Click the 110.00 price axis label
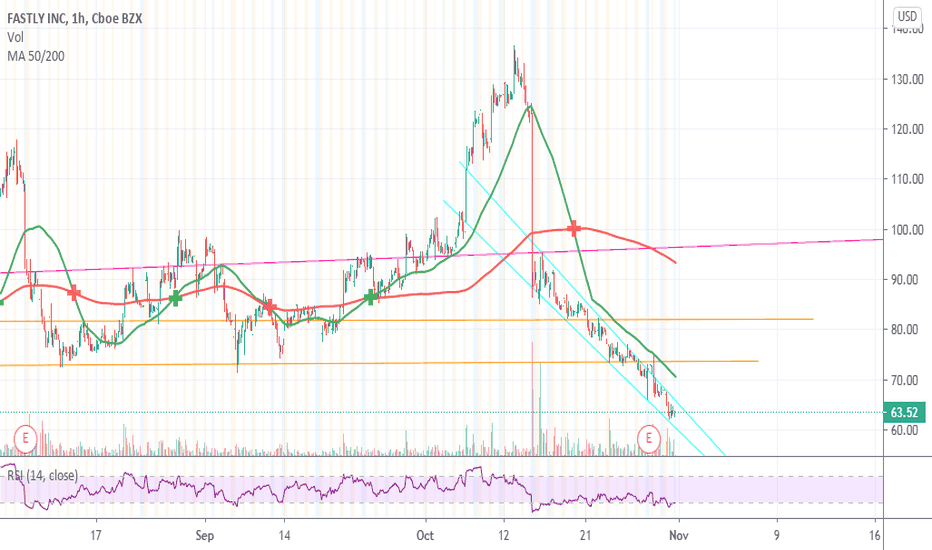 pyautogui.click(x=907, y=179)
